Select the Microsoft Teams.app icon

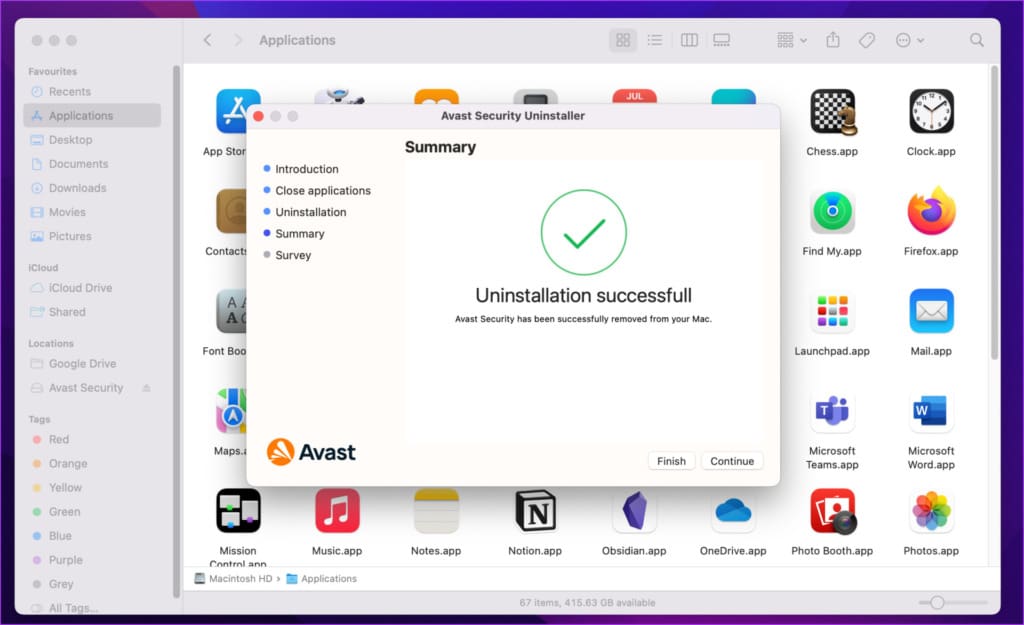coord(832,411)
